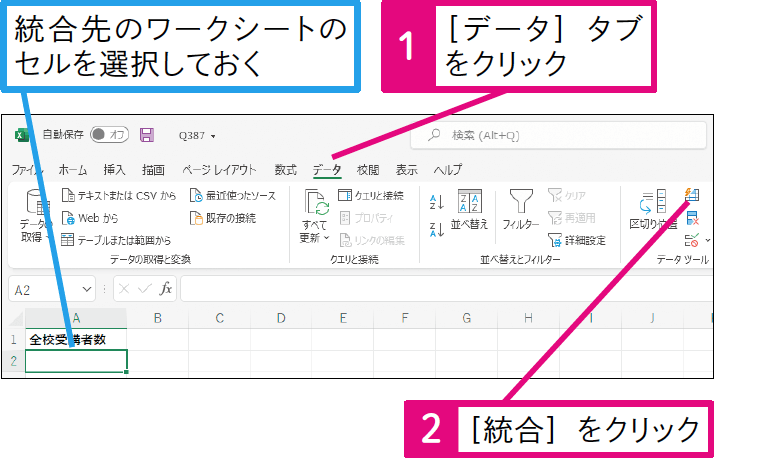This screenshot has width=783, height=458.
Task: Select column C header
Action: (220, 318)
